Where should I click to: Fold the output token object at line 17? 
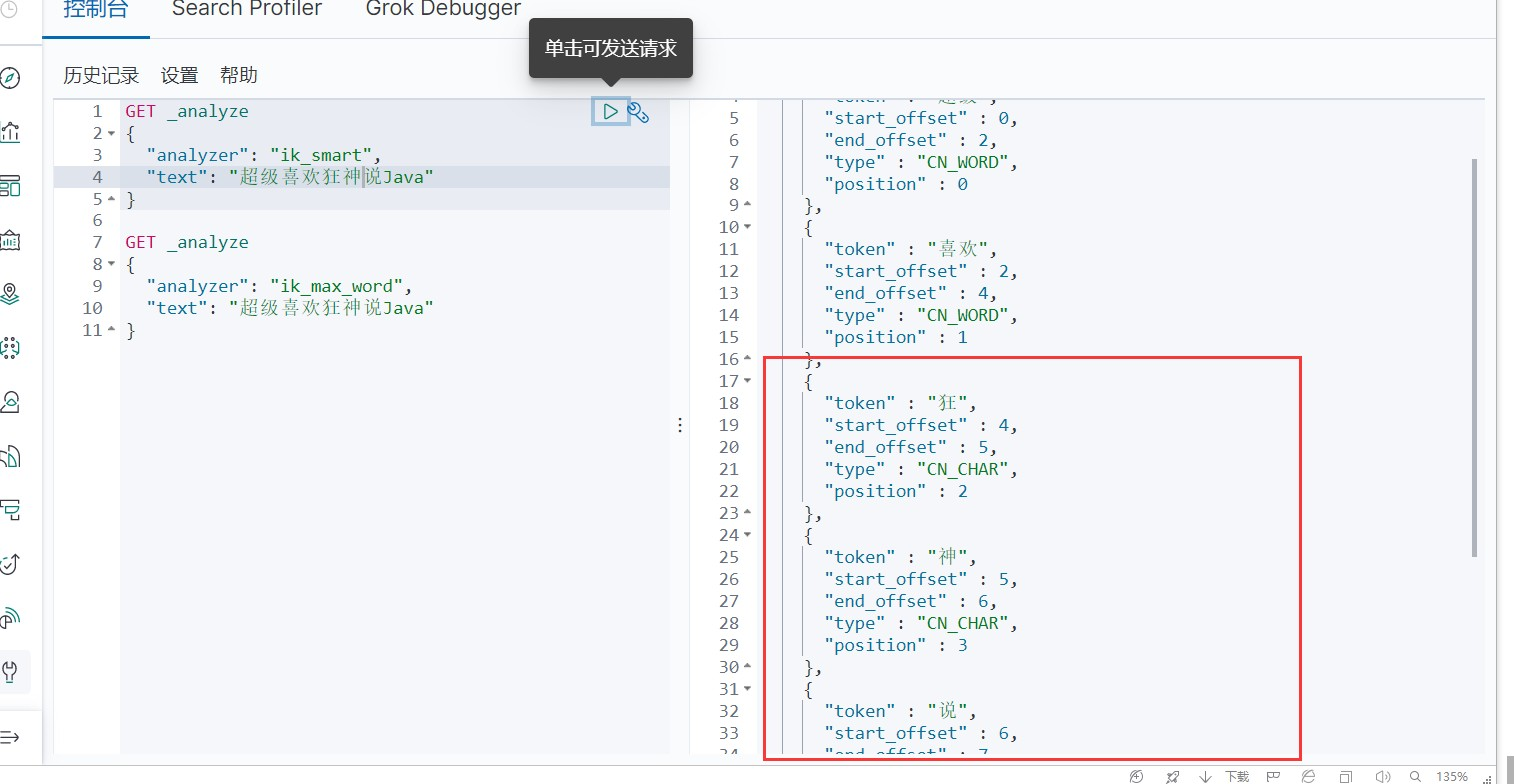[x=748, y=381]
